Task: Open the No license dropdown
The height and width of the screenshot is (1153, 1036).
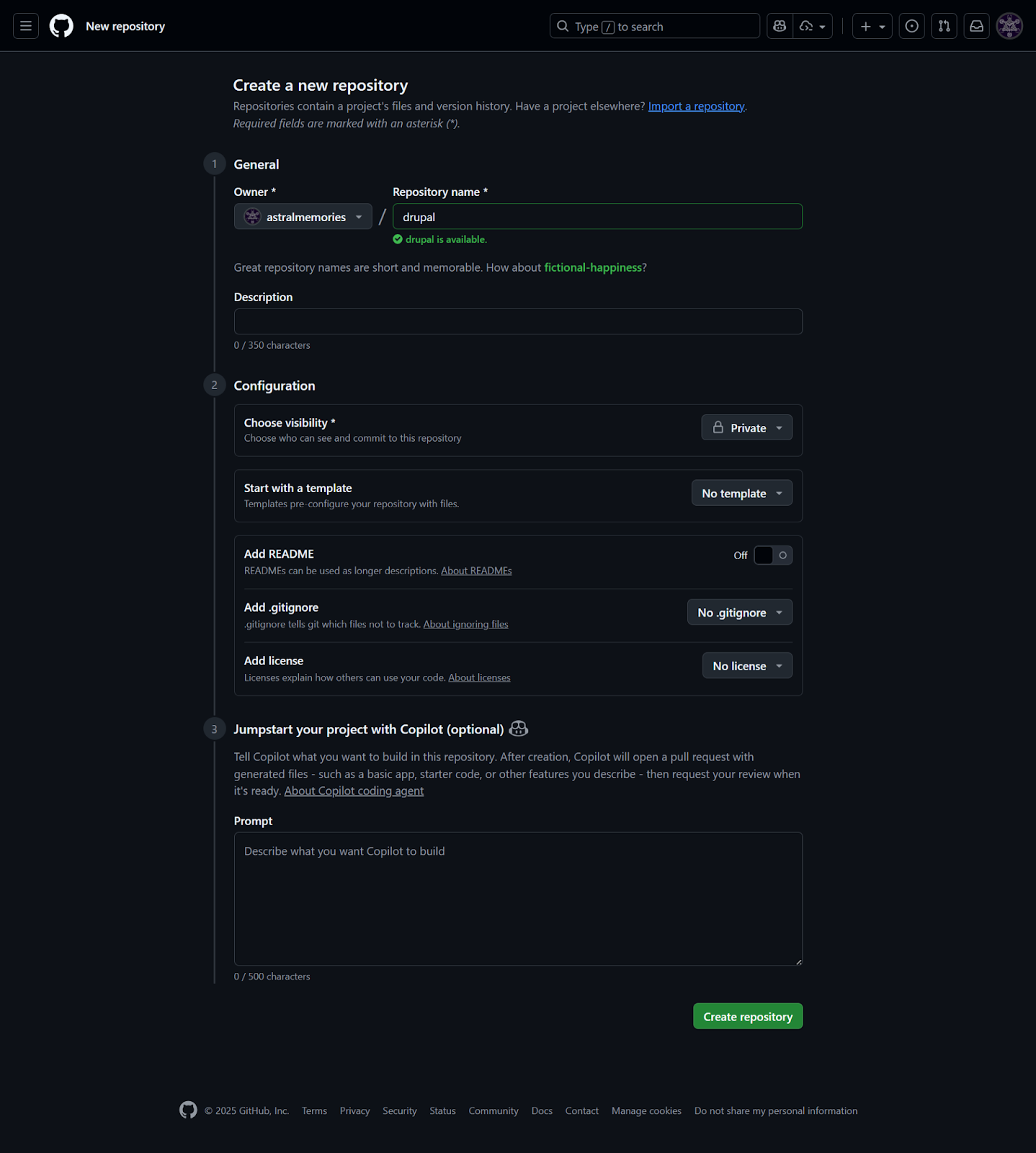Action: tap(746, 666)
